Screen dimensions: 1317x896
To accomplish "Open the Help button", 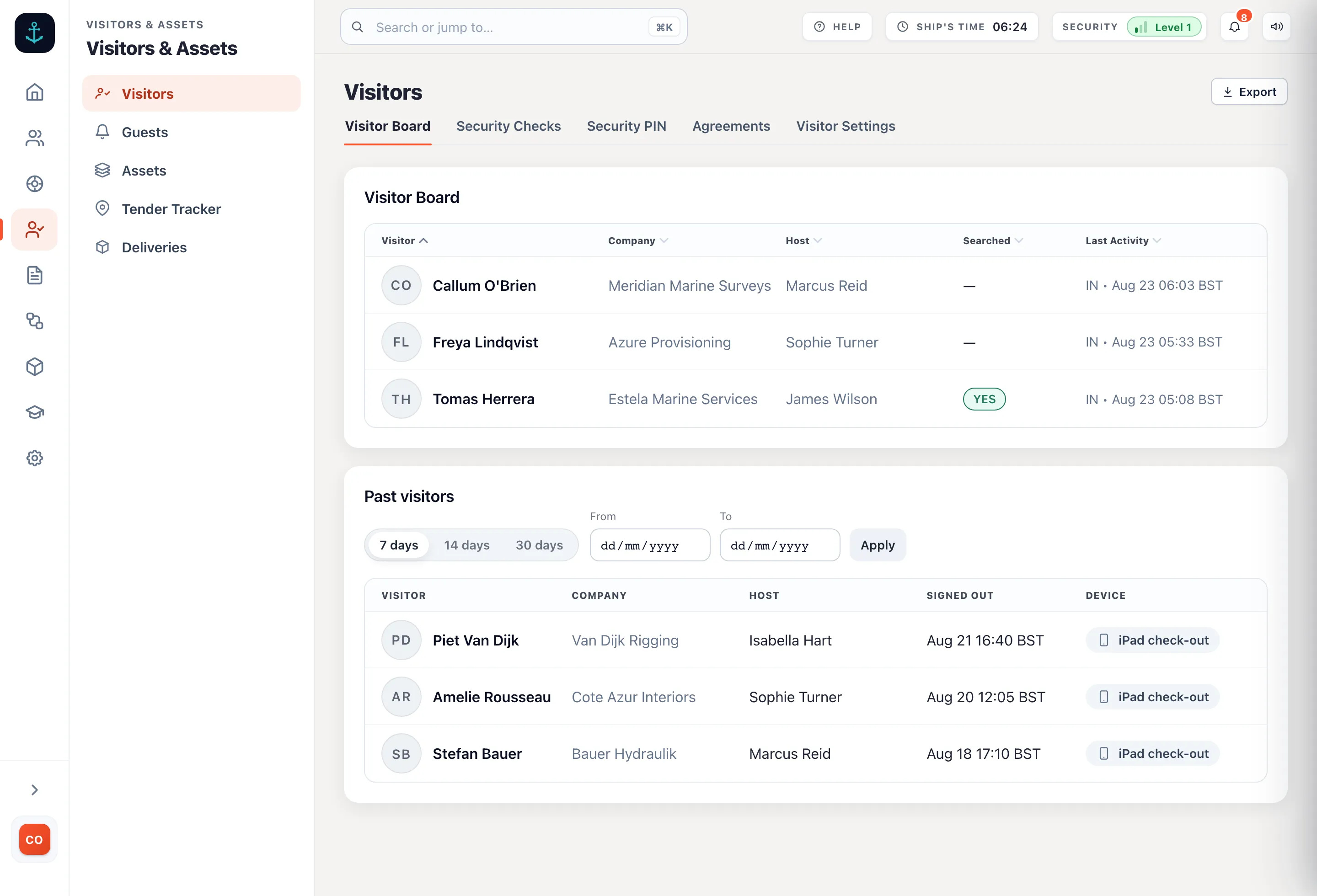I will [x=837, y=27].
